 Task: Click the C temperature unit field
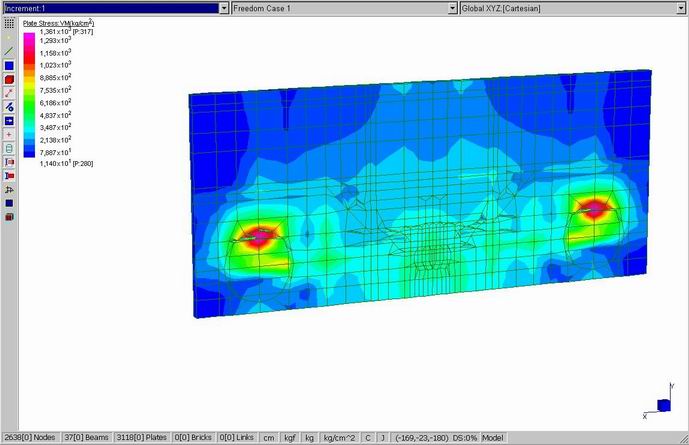[x=368, y=438]
